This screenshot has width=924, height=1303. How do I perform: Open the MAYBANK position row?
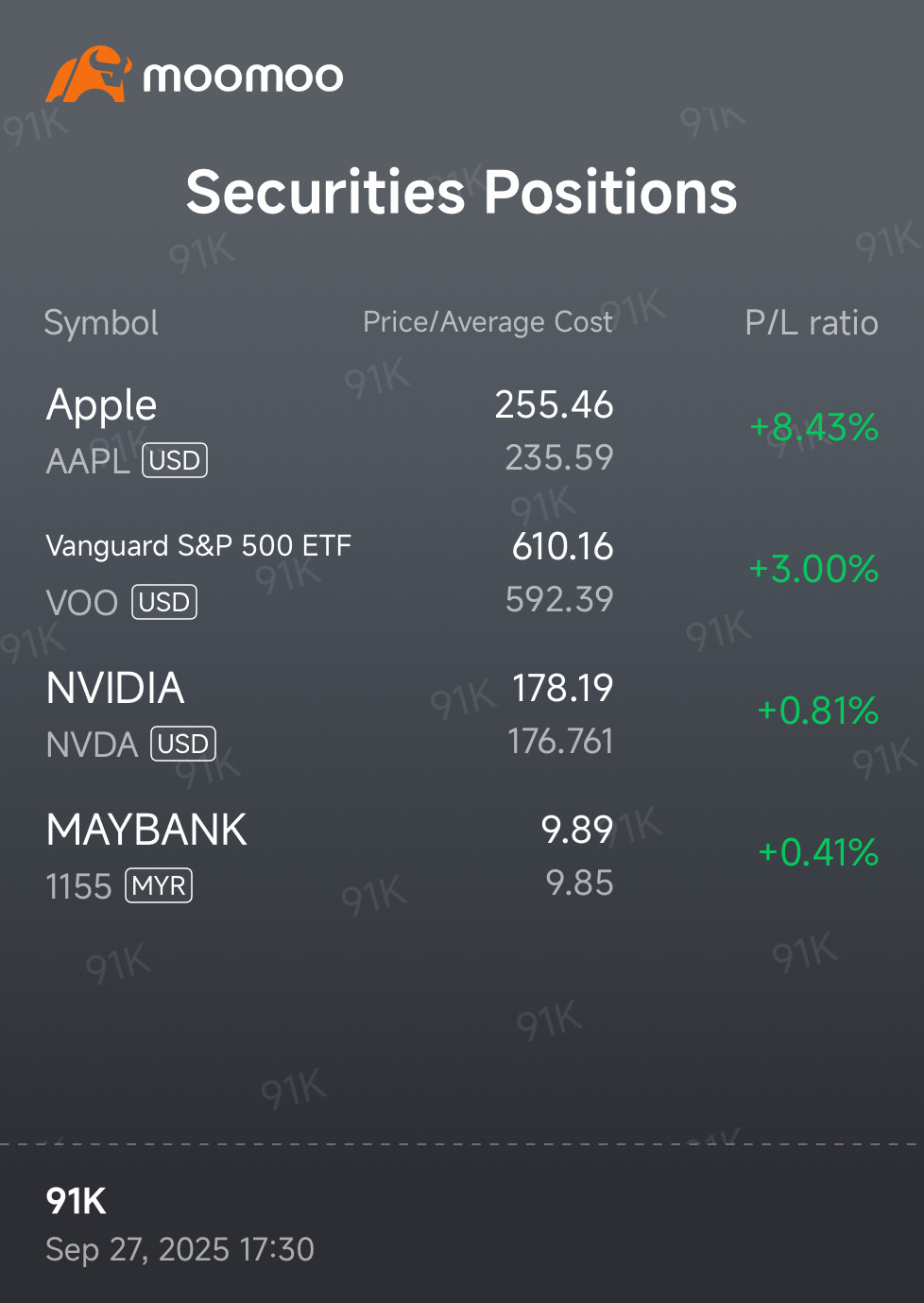(x=146, y=831)
